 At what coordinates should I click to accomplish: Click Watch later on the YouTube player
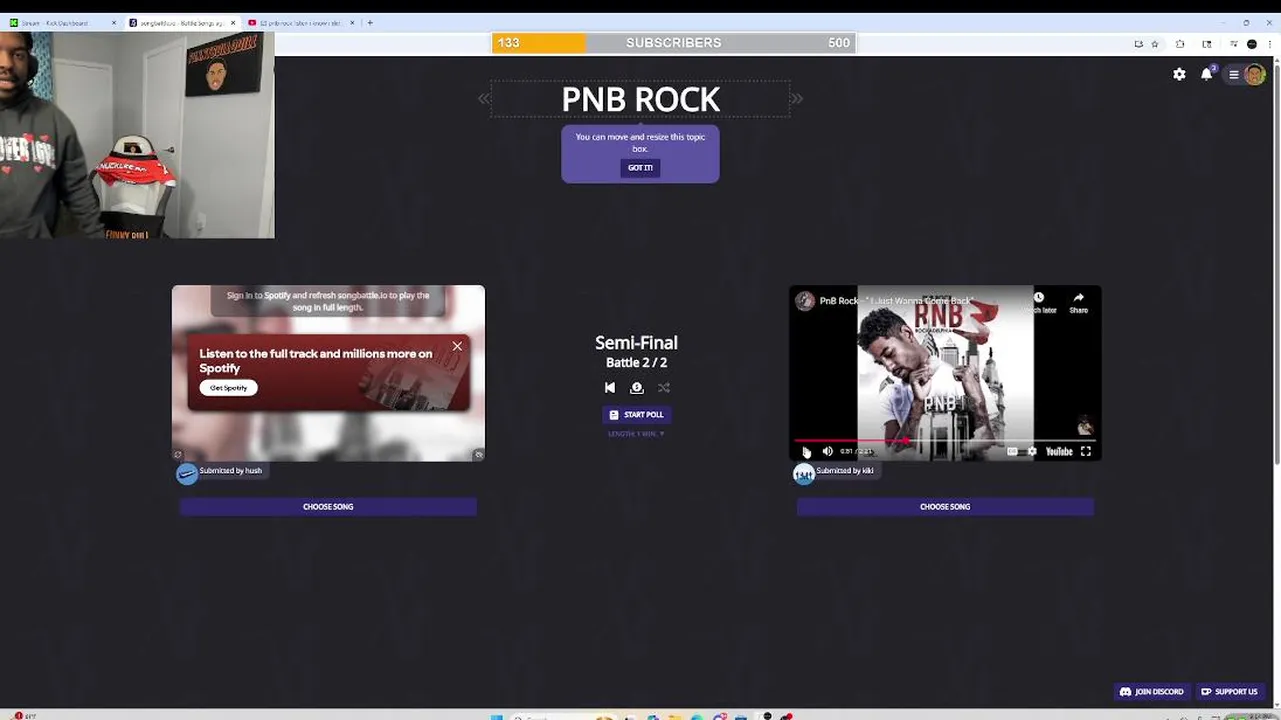pos(1040,302)
